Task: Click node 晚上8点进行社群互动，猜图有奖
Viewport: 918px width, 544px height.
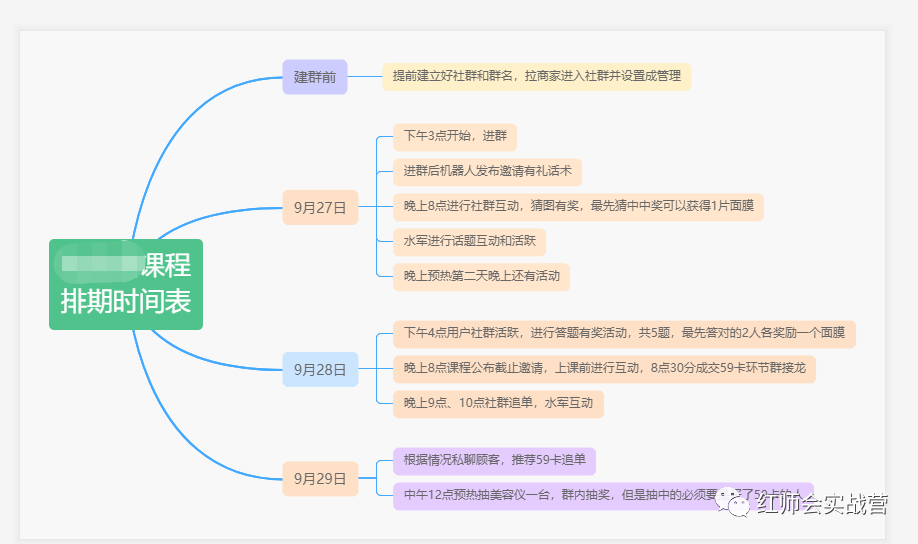Action: 578,207
